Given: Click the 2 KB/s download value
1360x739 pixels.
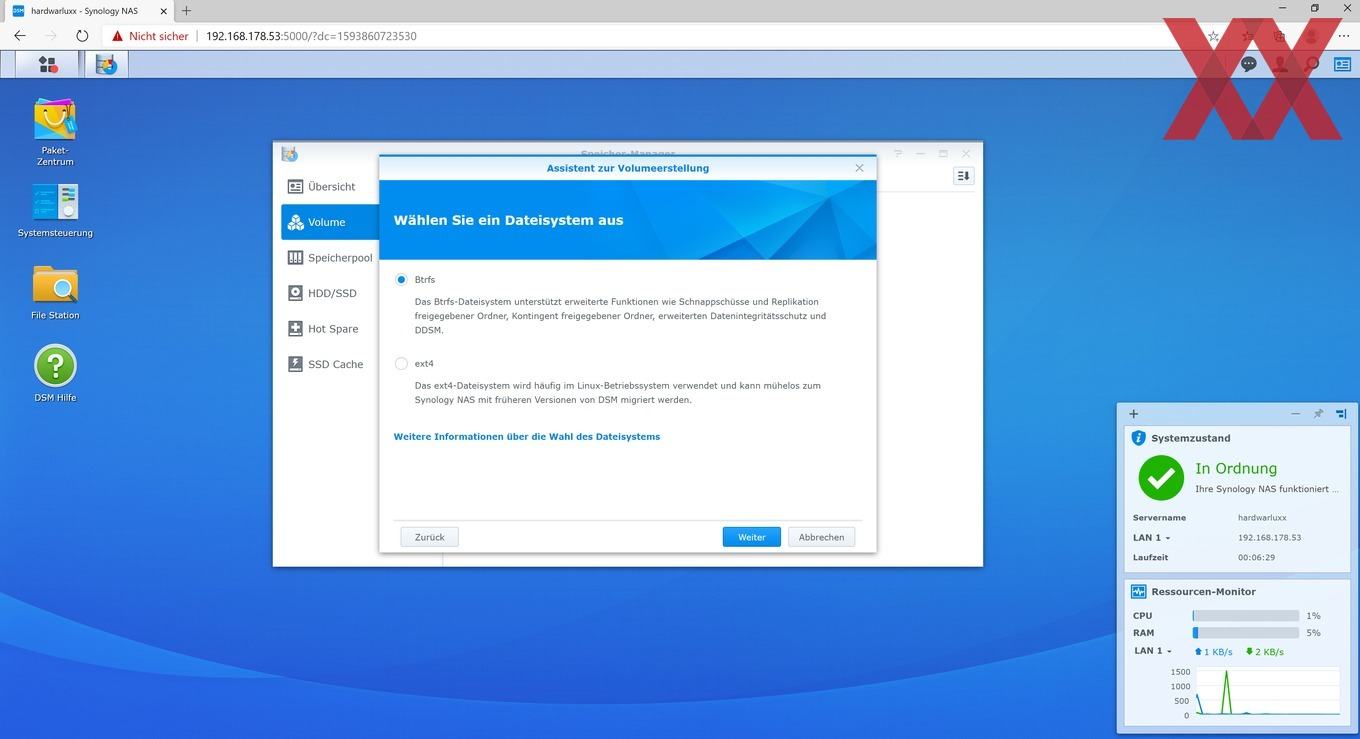Looking at the screenshot, I should 1269,652.
